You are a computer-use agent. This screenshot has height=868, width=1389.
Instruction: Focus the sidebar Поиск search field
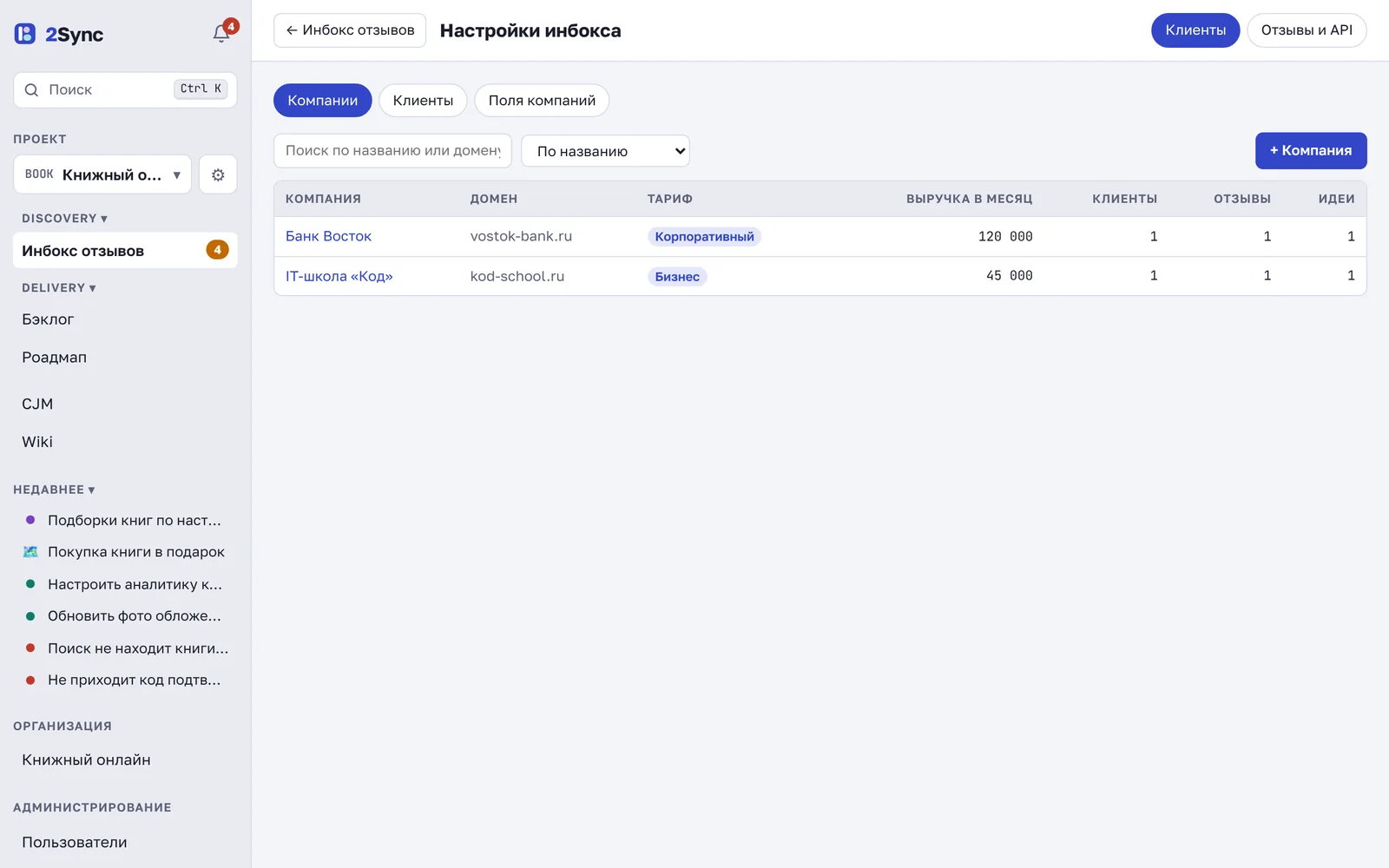point(125,90)
